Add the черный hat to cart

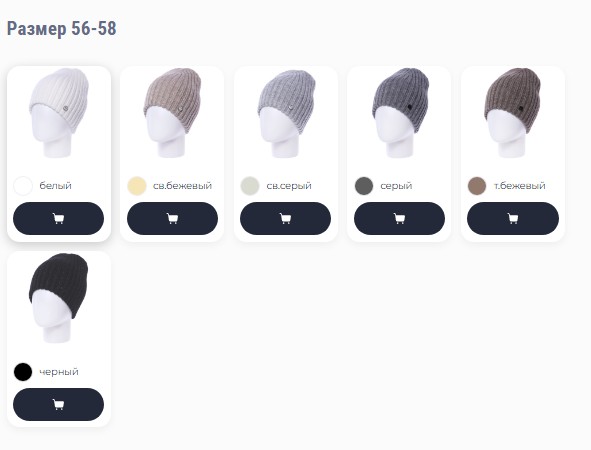click(x=58, y=404)
